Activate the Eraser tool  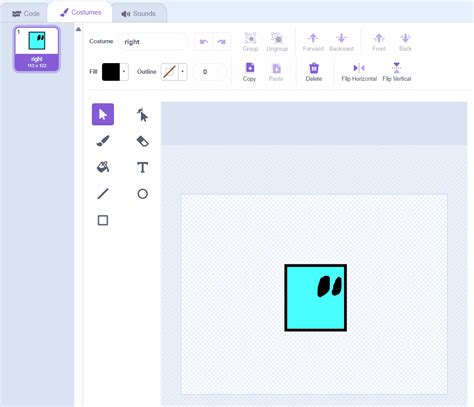coord(142,141)
